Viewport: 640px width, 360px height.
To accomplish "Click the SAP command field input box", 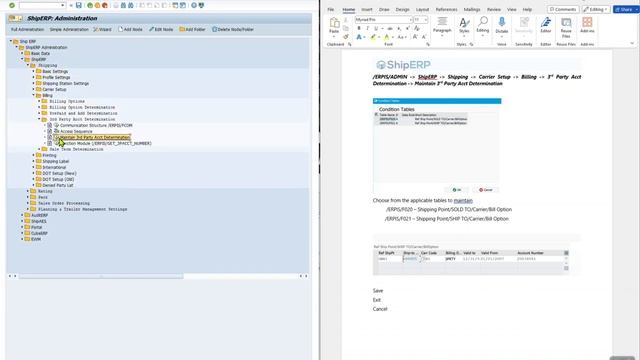I will click(42, 5).
